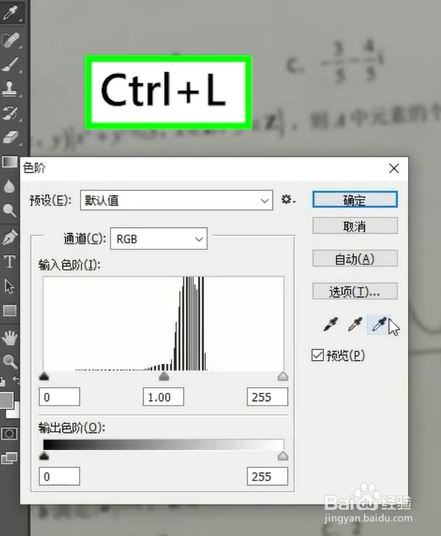Open the 预设 默认值 dropdown

(x=176, y=200)
